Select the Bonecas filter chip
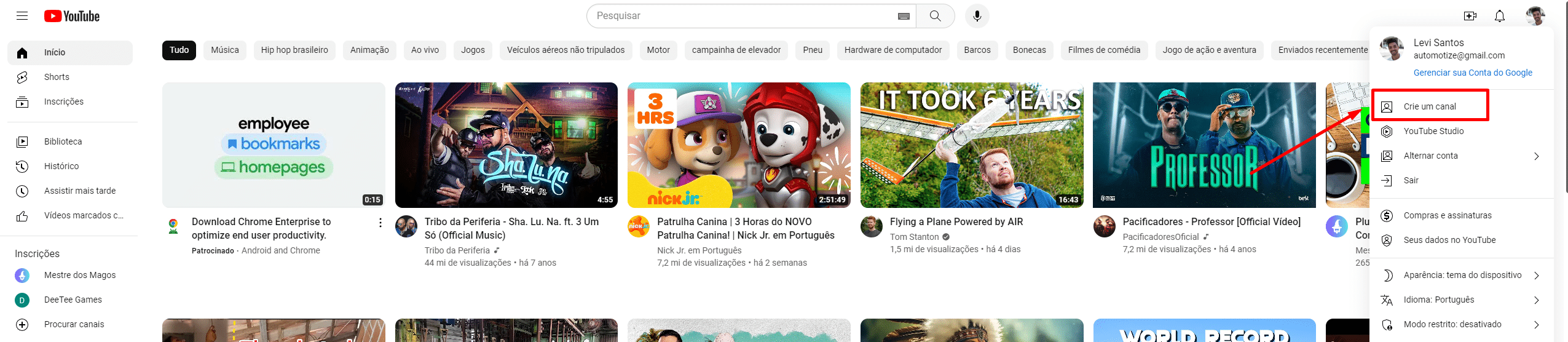The width and height of the screenshot is (1568, 342). (1030, 50)
